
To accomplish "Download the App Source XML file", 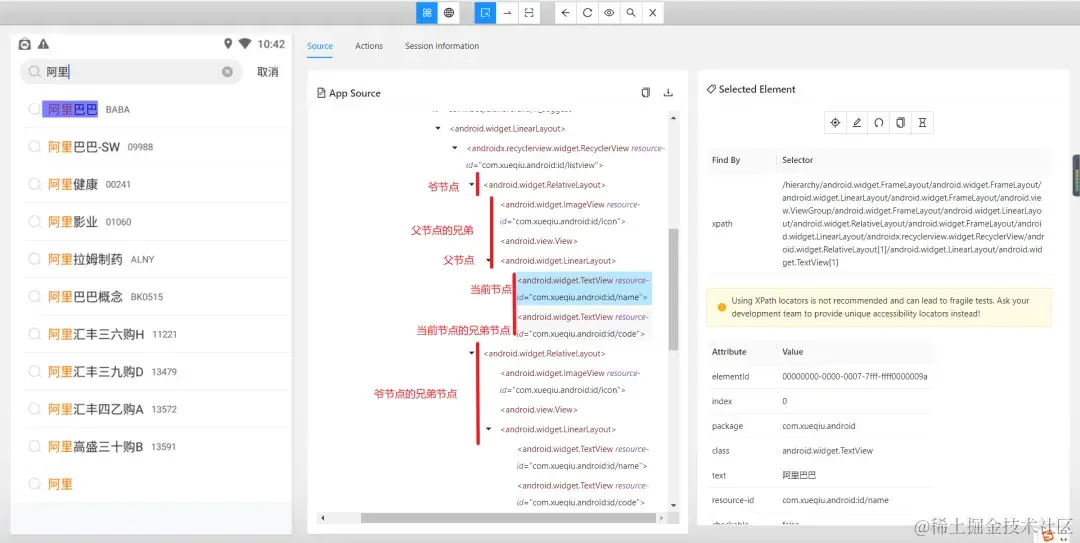I will tap(667, 93).
